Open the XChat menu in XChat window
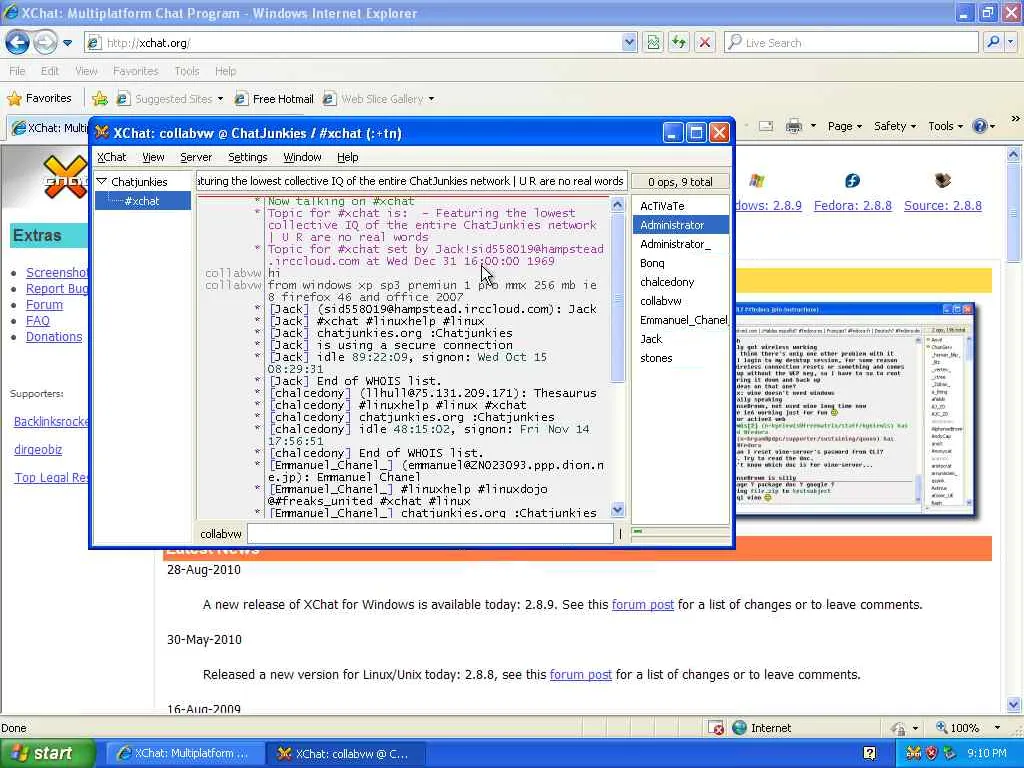The width and height of the screenshot is (1024, 768). coord(112,157)
